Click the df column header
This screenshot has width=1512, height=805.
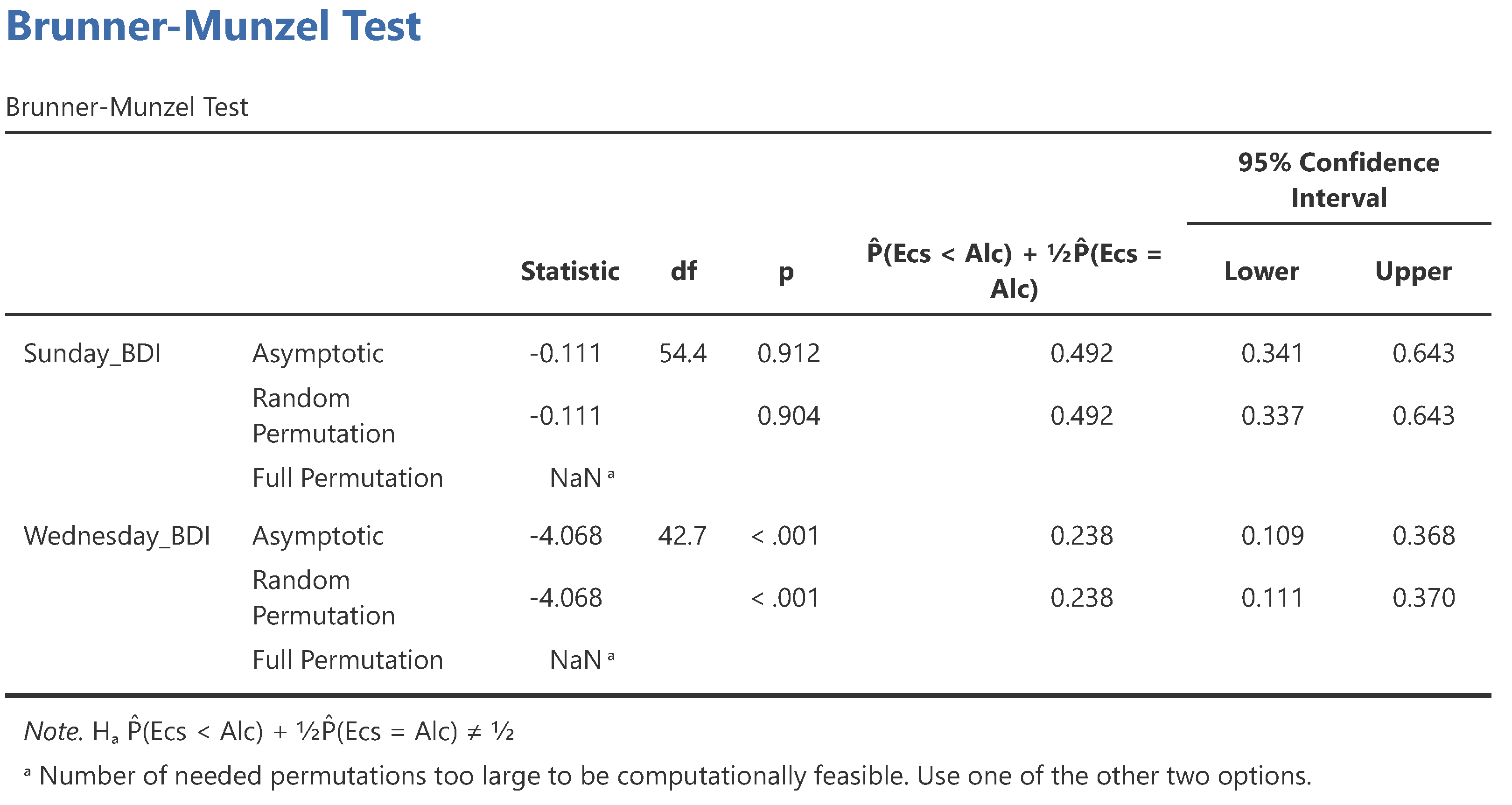pyautogui.click(x=683, y=271)
